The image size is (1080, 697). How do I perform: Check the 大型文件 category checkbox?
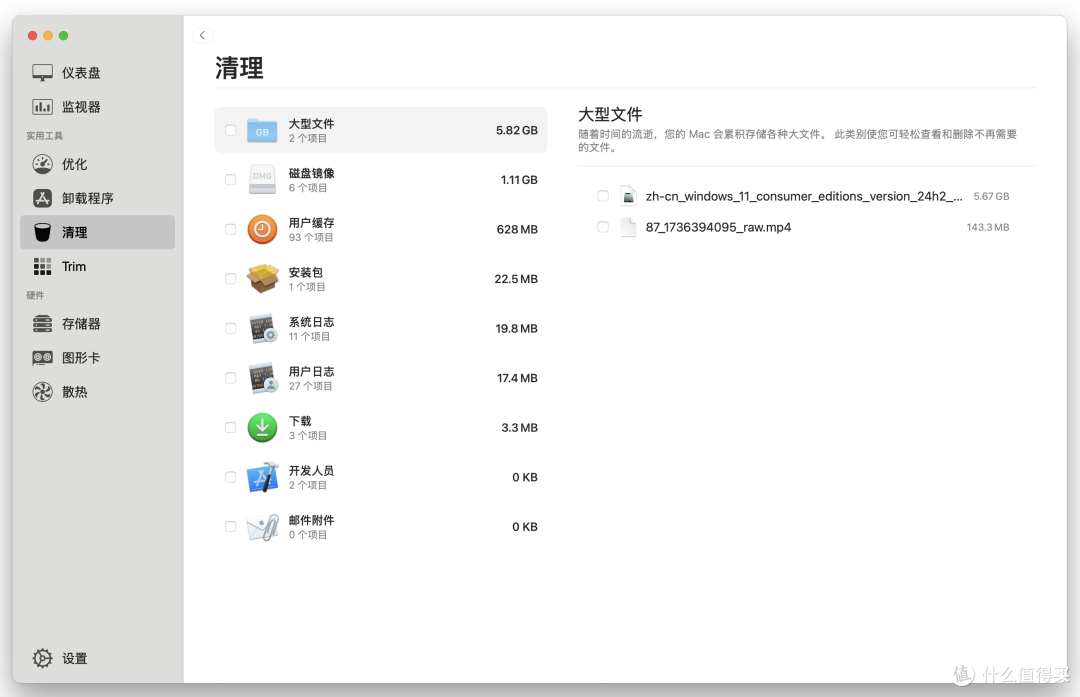[231, 130]
